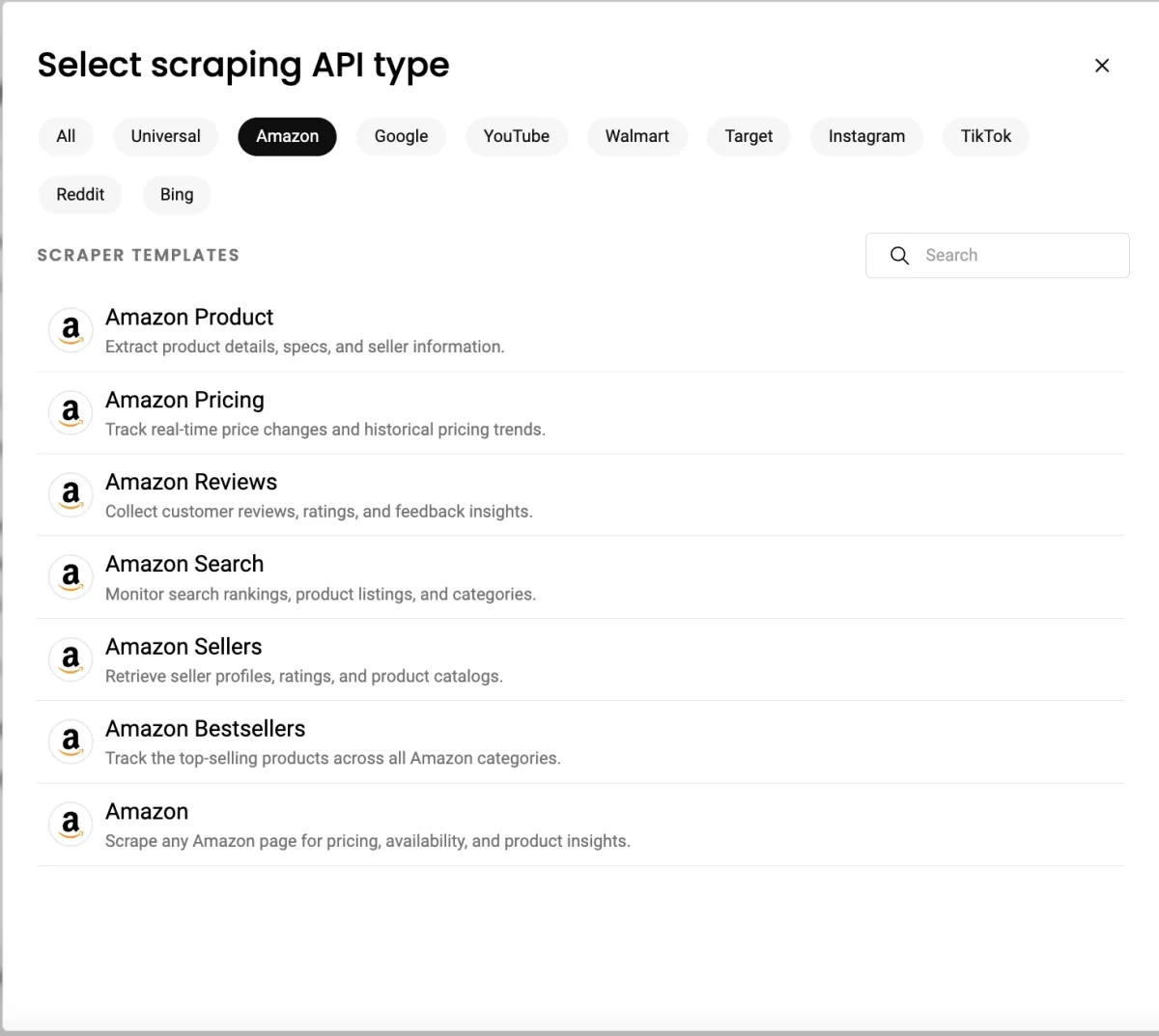This screenshot has width=1159, height=1036.
Task: Click the Amazon Sellers row icon
Action: (x=71, y=659)
